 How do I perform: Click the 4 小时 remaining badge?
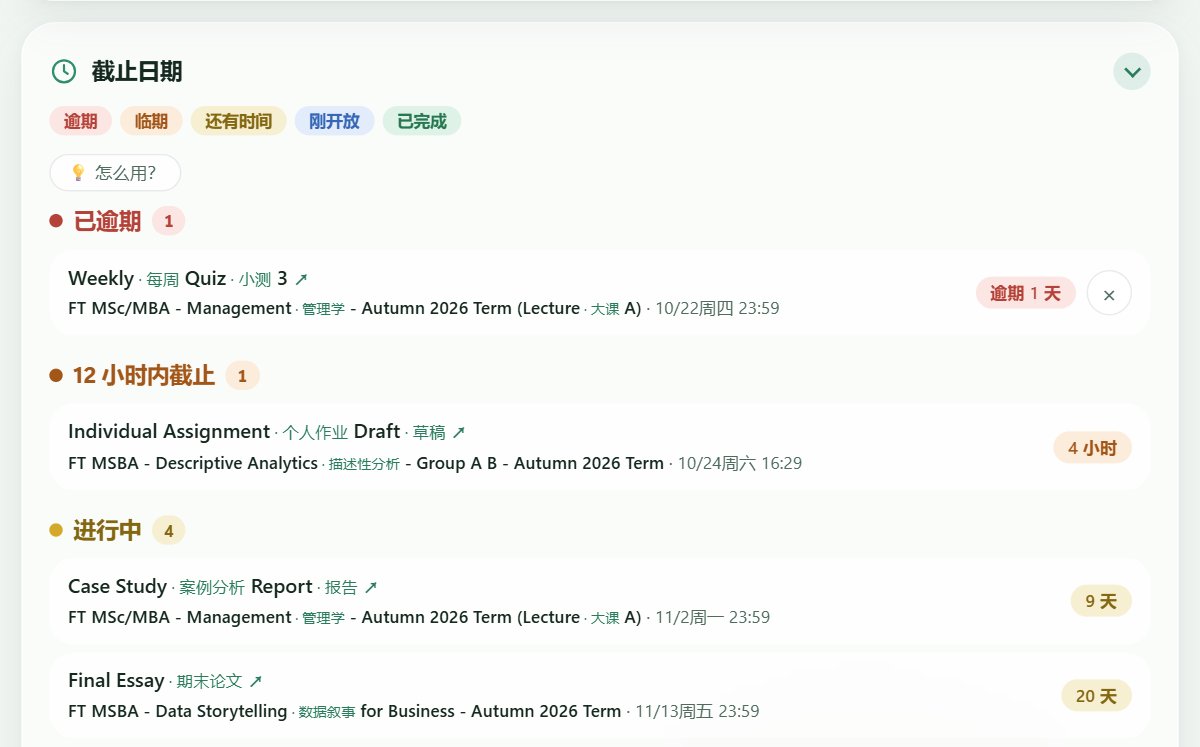coord(1092,448)
